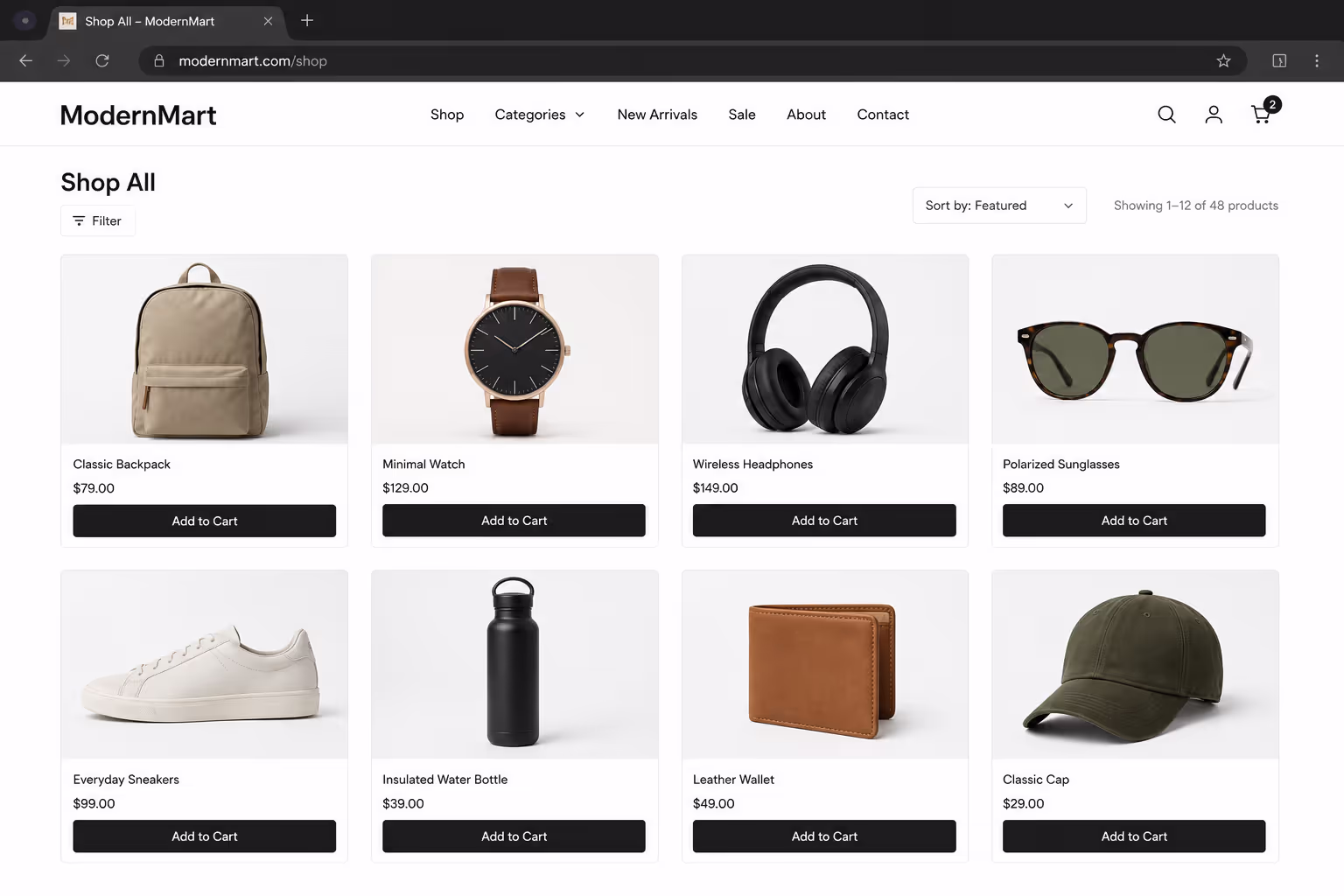The image size is (1344, 896).
Task: Bookmark this page with the star icon
Action: [1223, 60]
